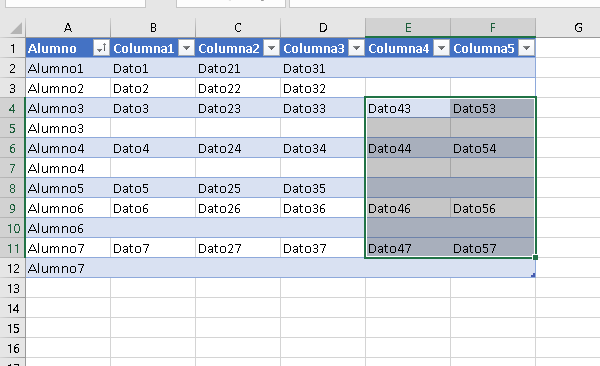Select column A header
600x366 pixels.
(68, 28)
